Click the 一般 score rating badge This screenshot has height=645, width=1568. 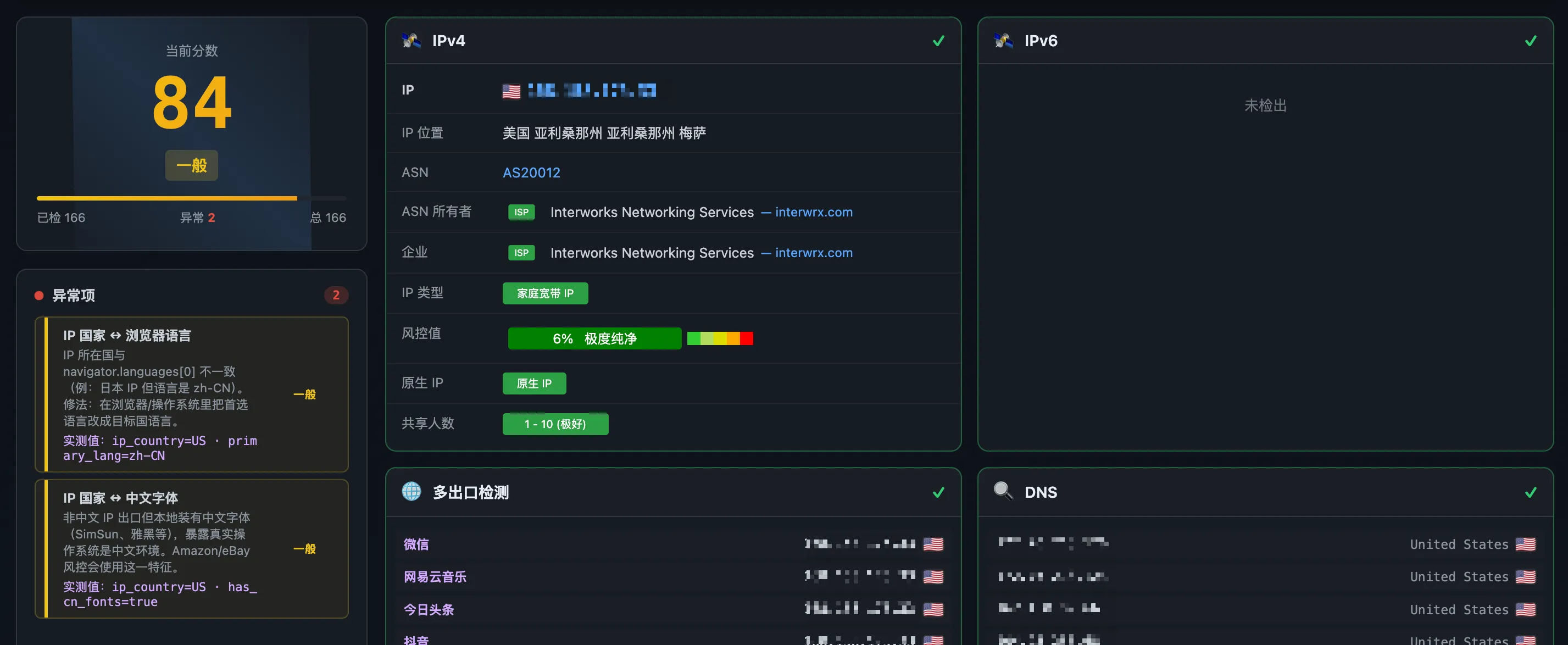[192, 165]
